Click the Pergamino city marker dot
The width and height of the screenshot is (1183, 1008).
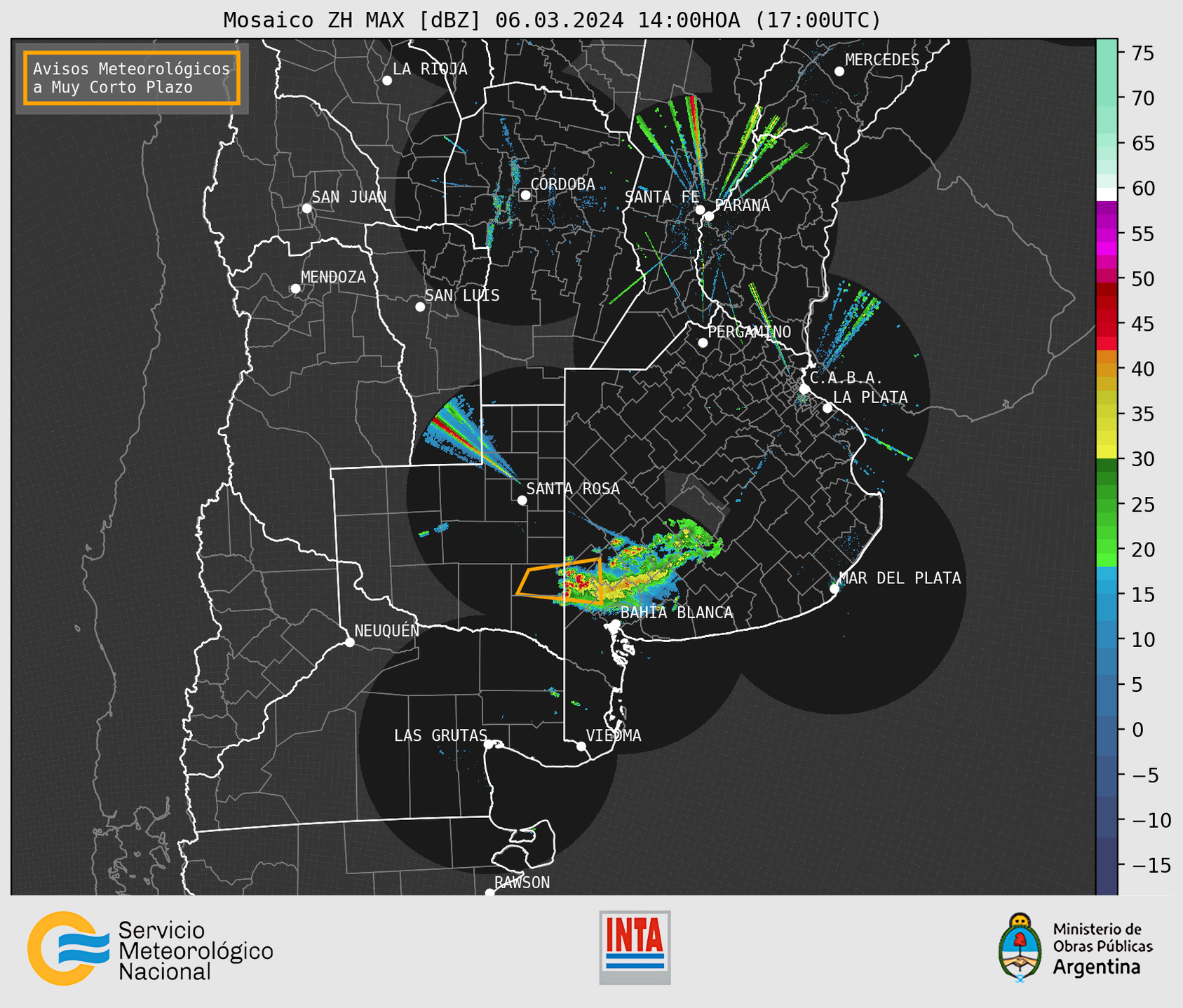coord(703,343)
